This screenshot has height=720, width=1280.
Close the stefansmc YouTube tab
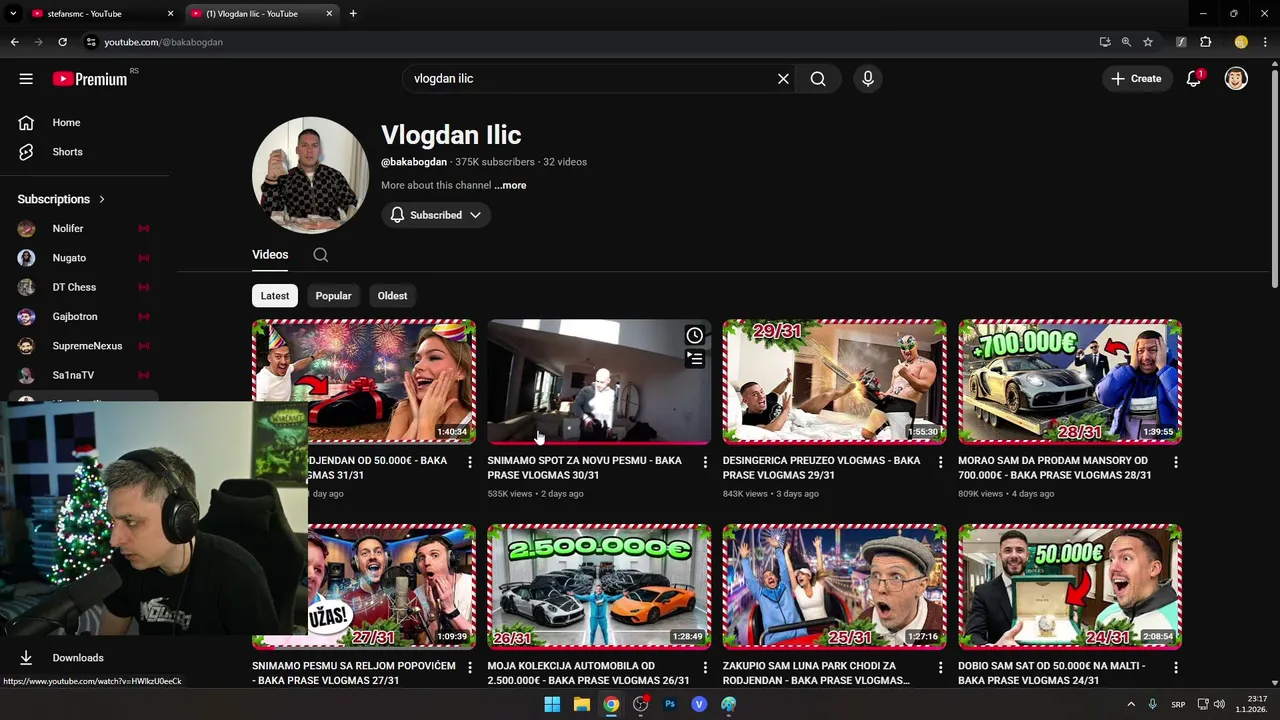click(x=170, y=14)
